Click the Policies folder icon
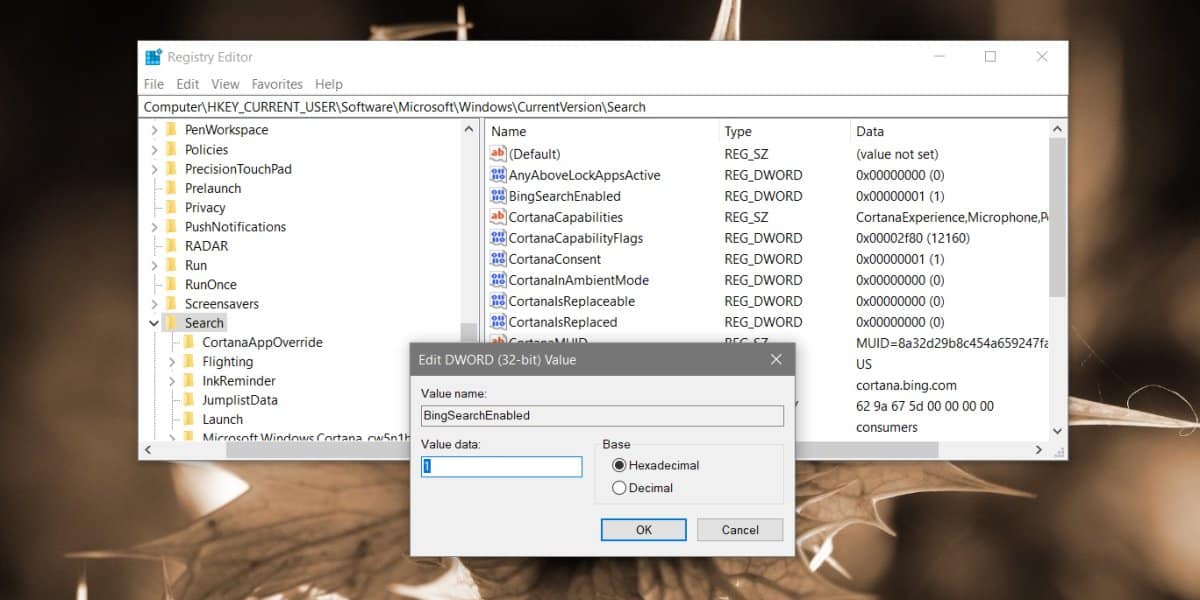The width and height of the screenshot is (1200, 600). point(171,149)
